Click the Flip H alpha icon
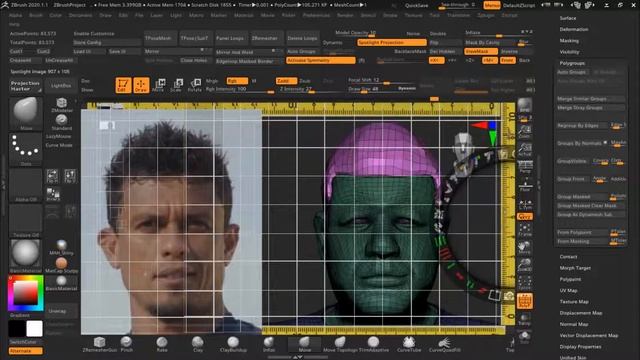Image resolution: width=640 pixels, height=360 pixels. click(x=52, y=176)
